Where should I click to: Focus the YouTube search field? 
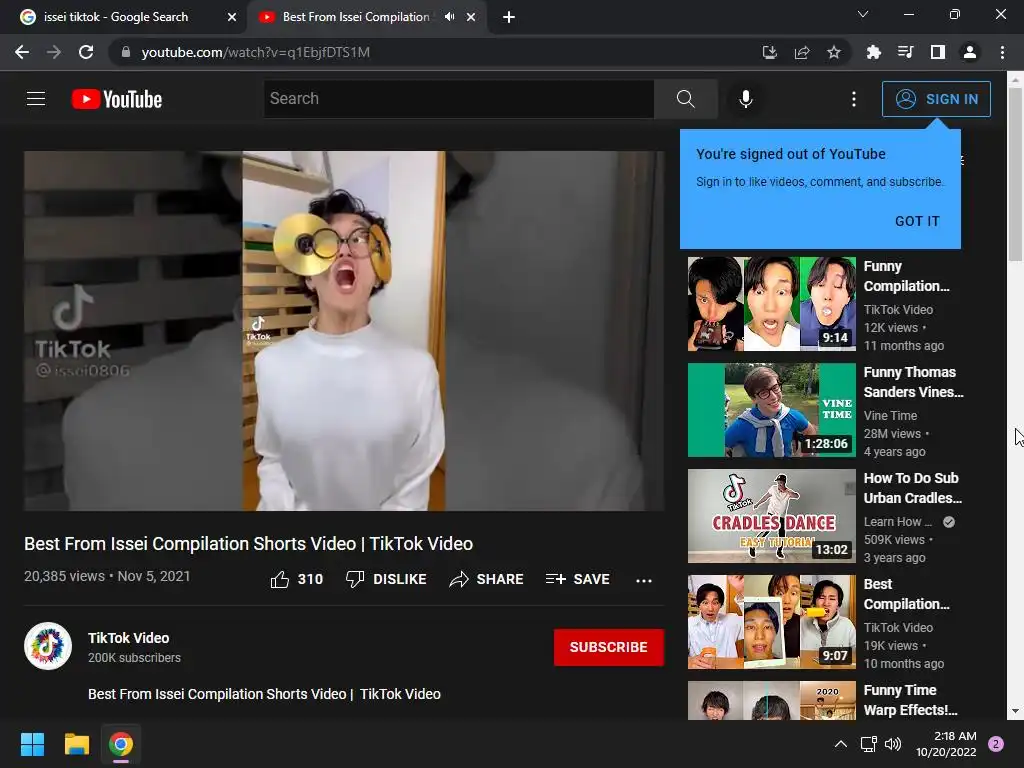point(458,99)
